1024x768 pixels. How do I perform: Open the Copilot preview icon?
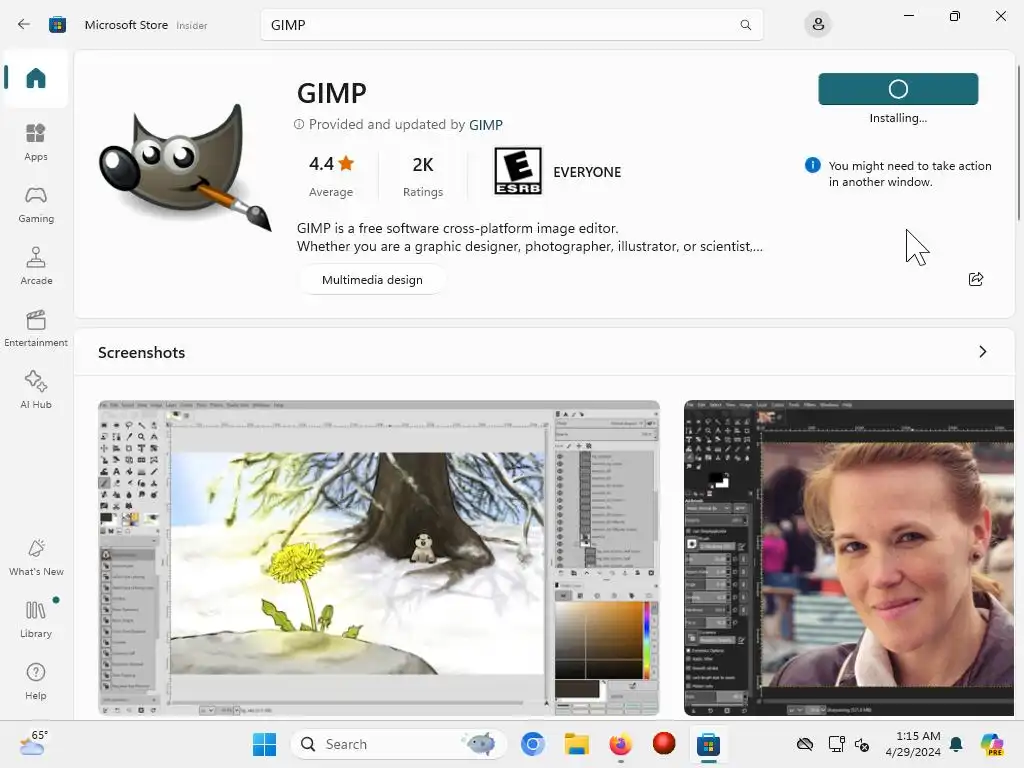(x=992, y=744)
